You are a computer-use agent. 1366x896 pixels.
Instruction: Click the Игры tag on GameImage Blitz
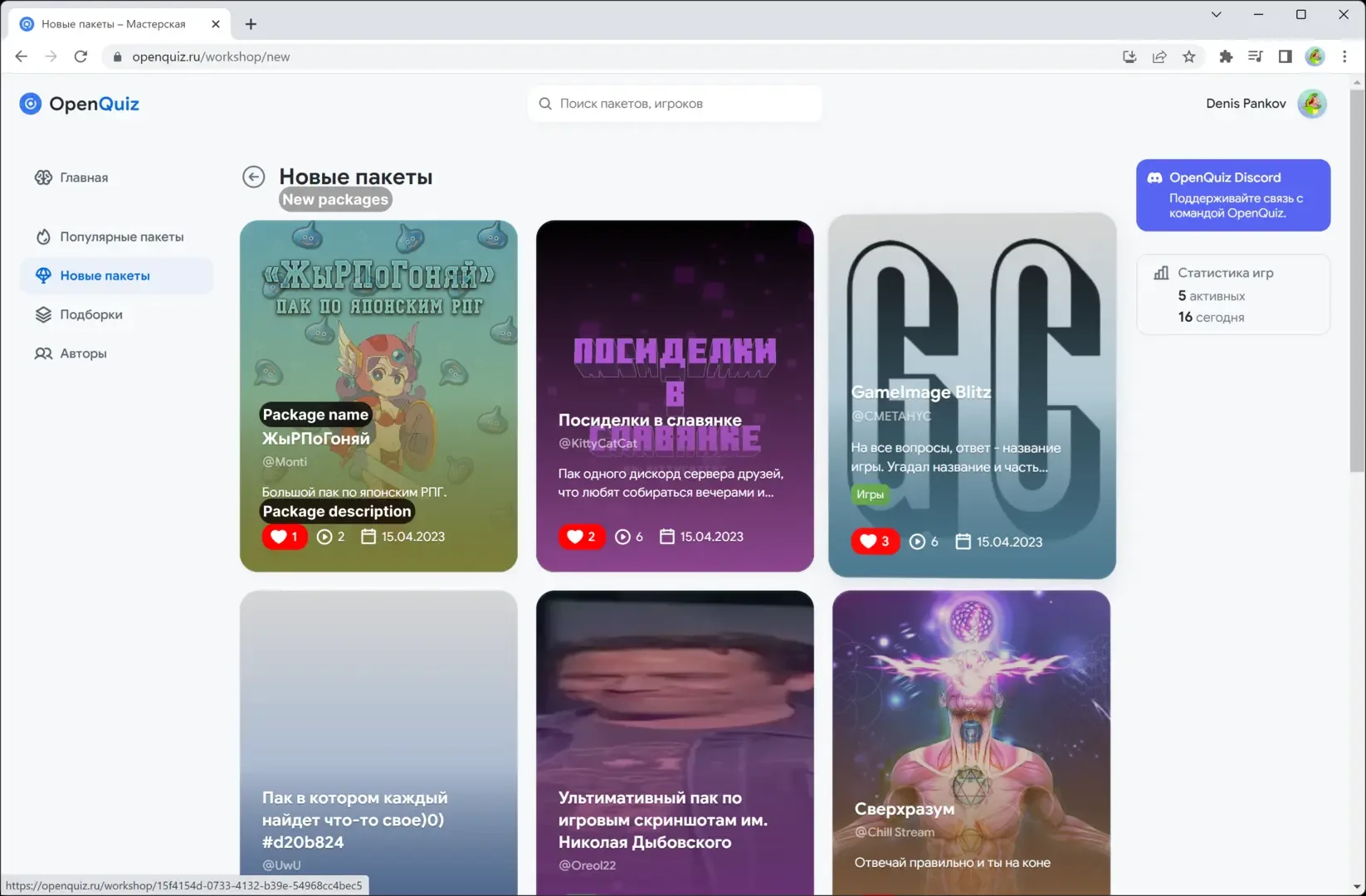coord(870,494)
